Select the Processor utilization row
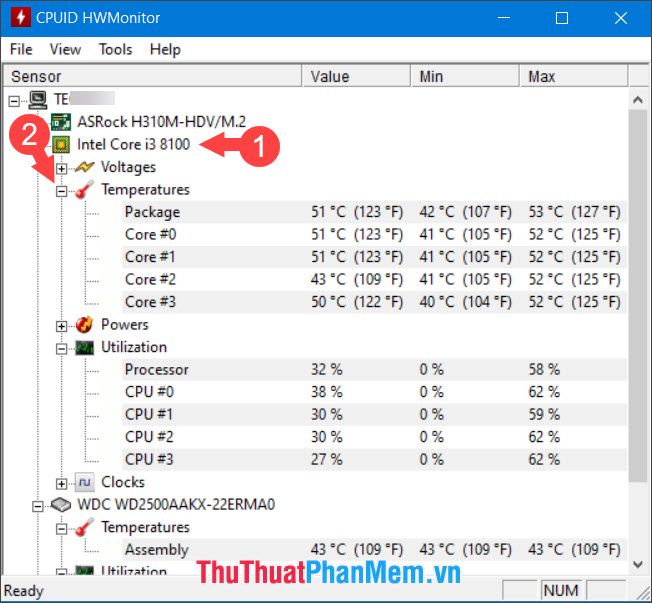The height and width of the screenshot is (603, 652). click(x=374, y=369)
